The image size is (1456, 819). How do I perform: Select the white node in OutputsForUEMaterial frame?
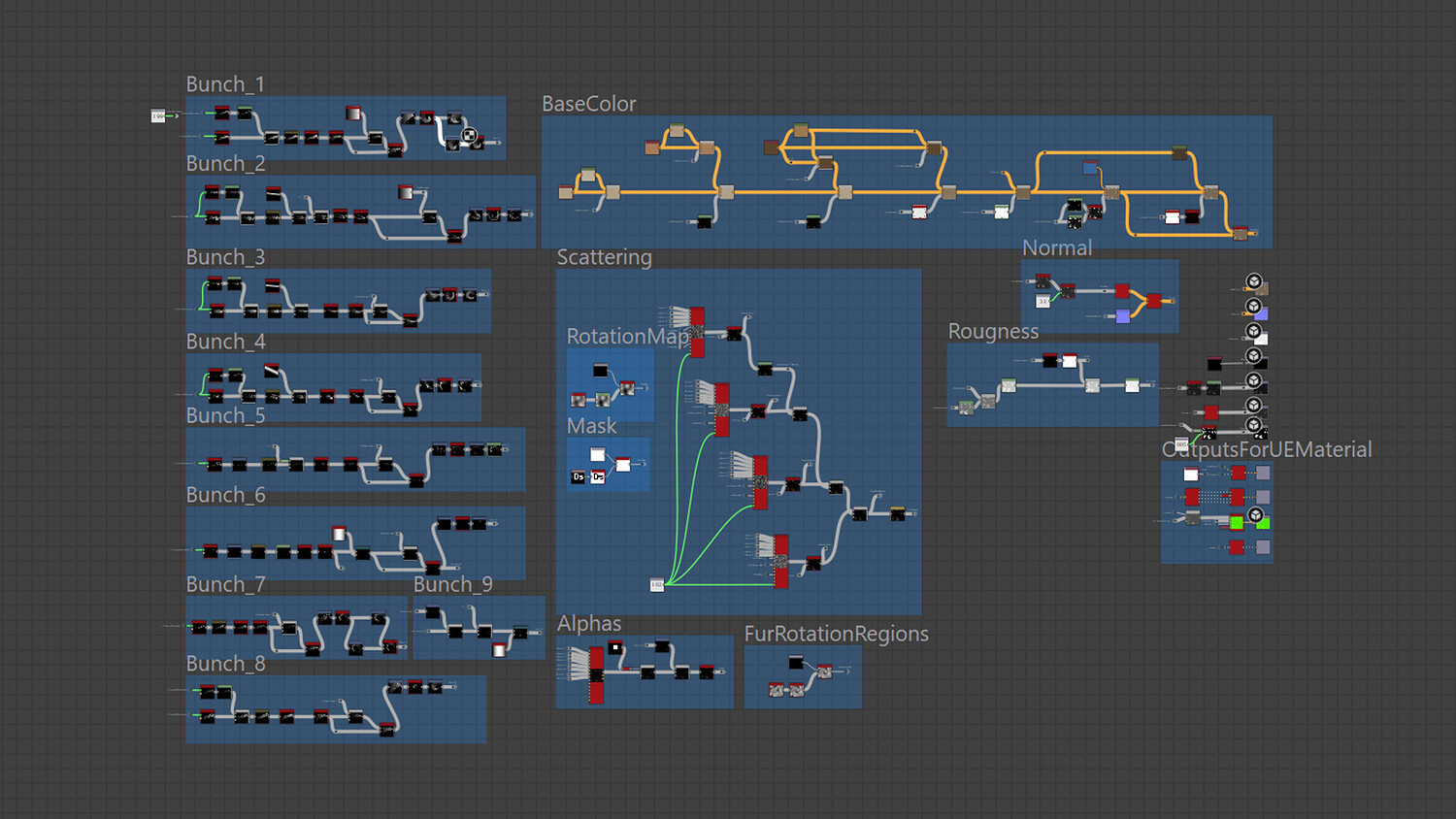tap(1191, 475)
